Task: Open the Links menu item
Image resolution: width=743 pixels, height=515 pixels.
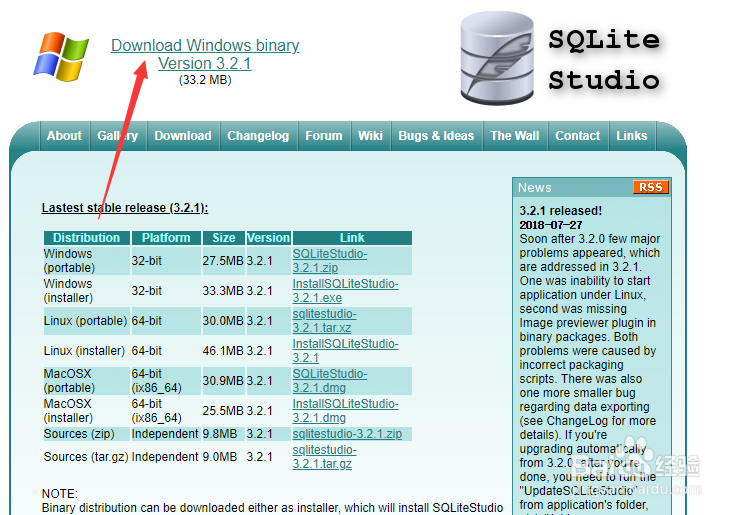Action: coord(632,136)
